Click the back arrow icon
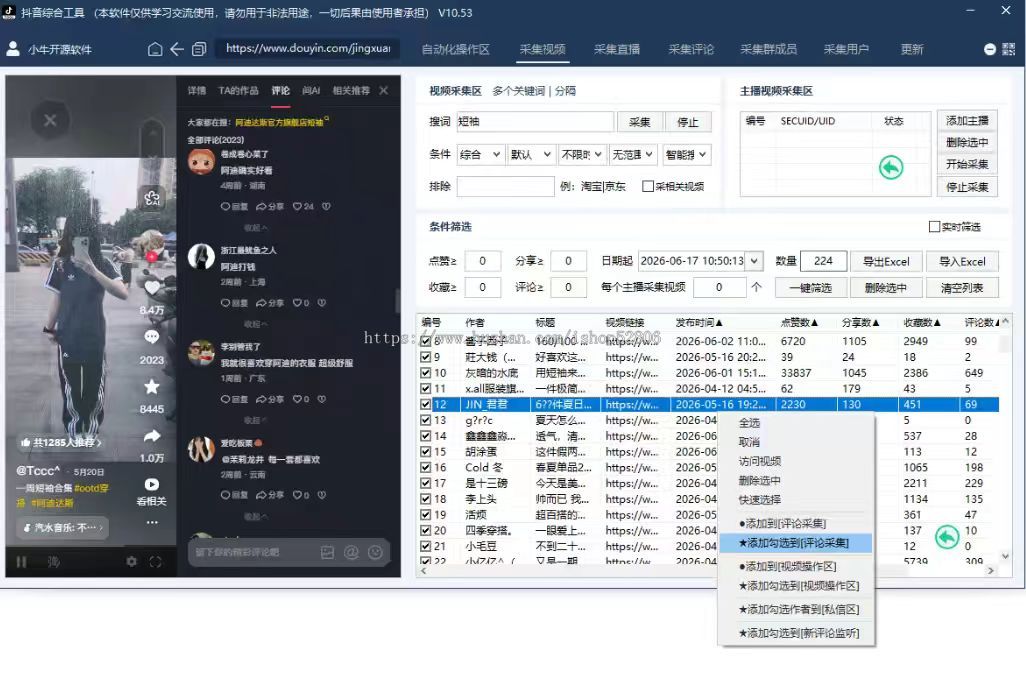 click(x=177, y=49)
